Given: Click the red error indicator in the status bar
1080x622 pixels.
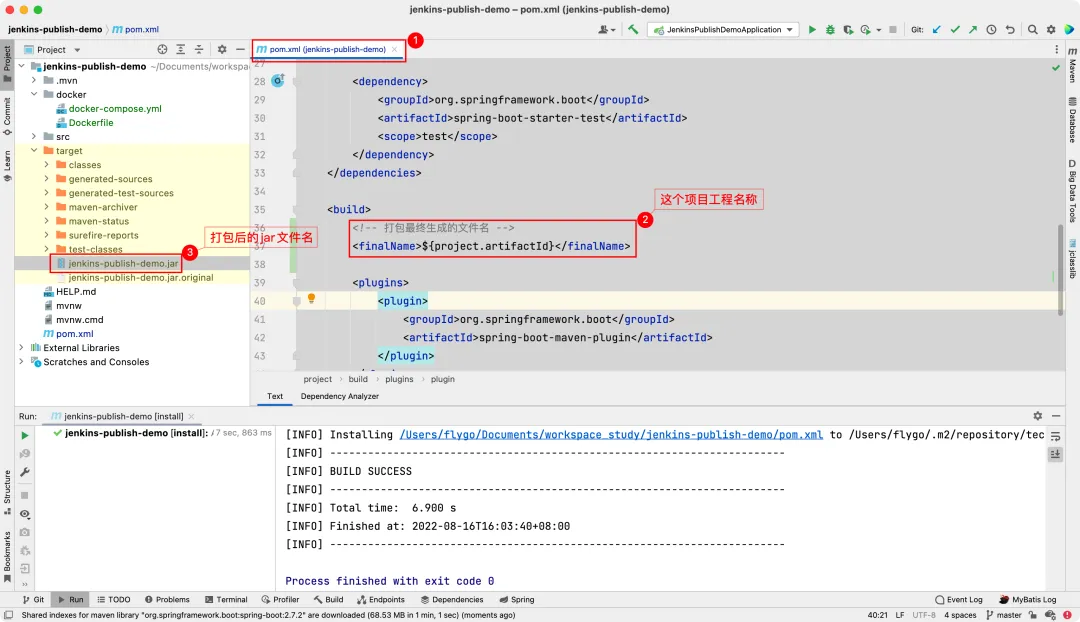Looking at the screenshot, I should [1068, 615].
